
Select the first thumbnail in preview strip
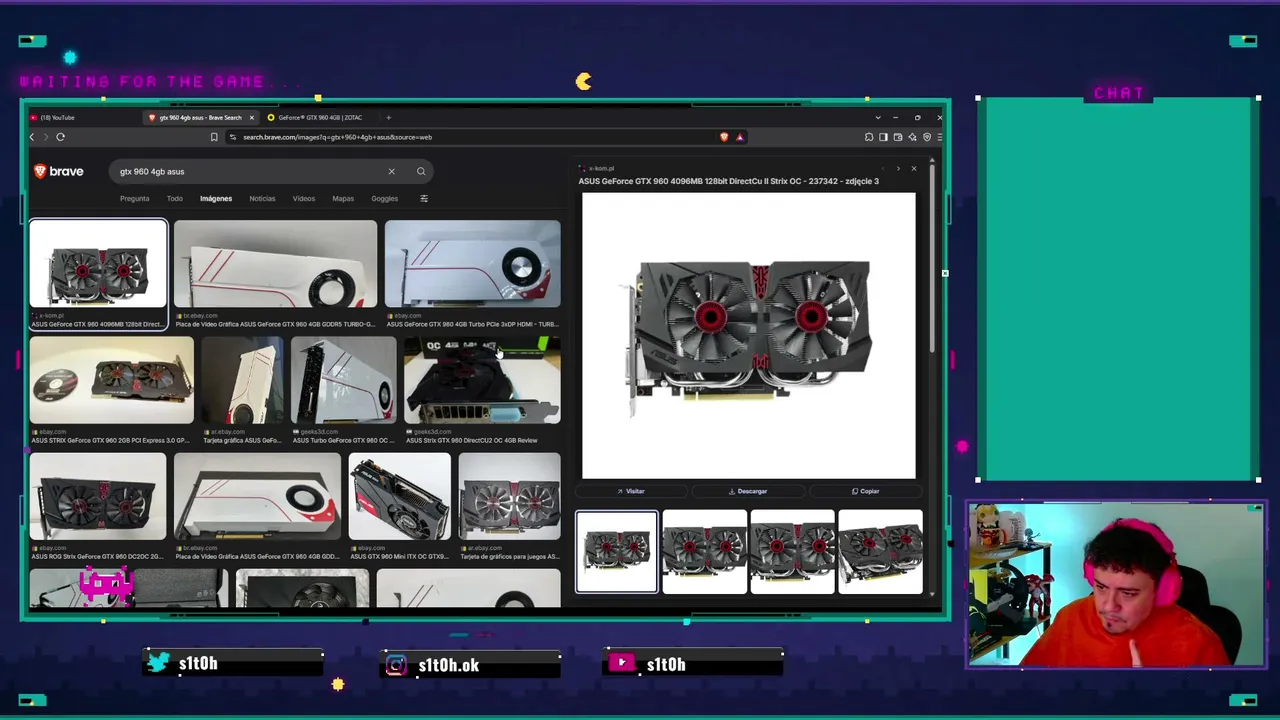[x=617, y=552]
